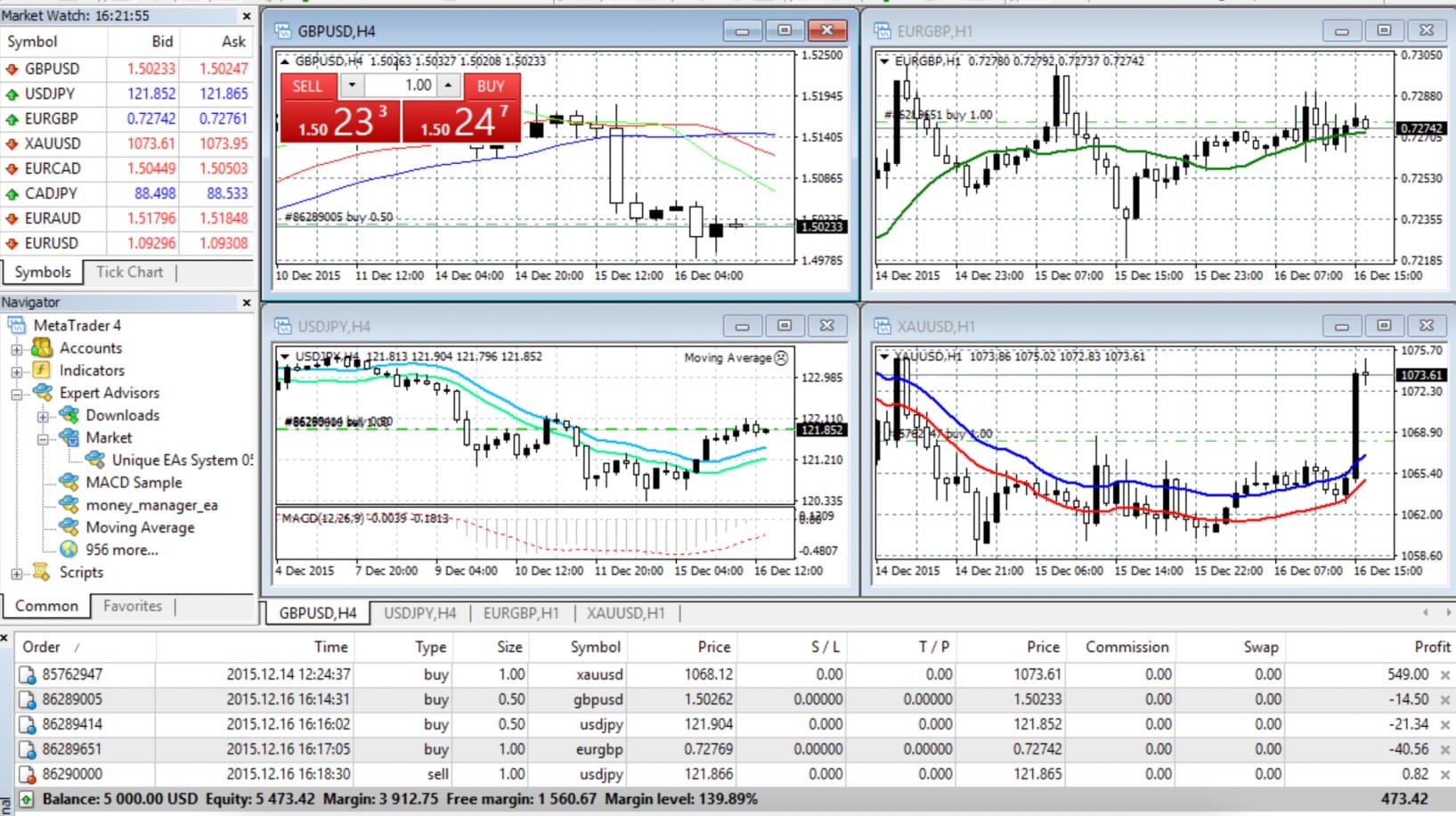Collapse one-click trading panel arrow on GBPUSD chart
This screenshot has height=816, width=1456.
(285, 61)
